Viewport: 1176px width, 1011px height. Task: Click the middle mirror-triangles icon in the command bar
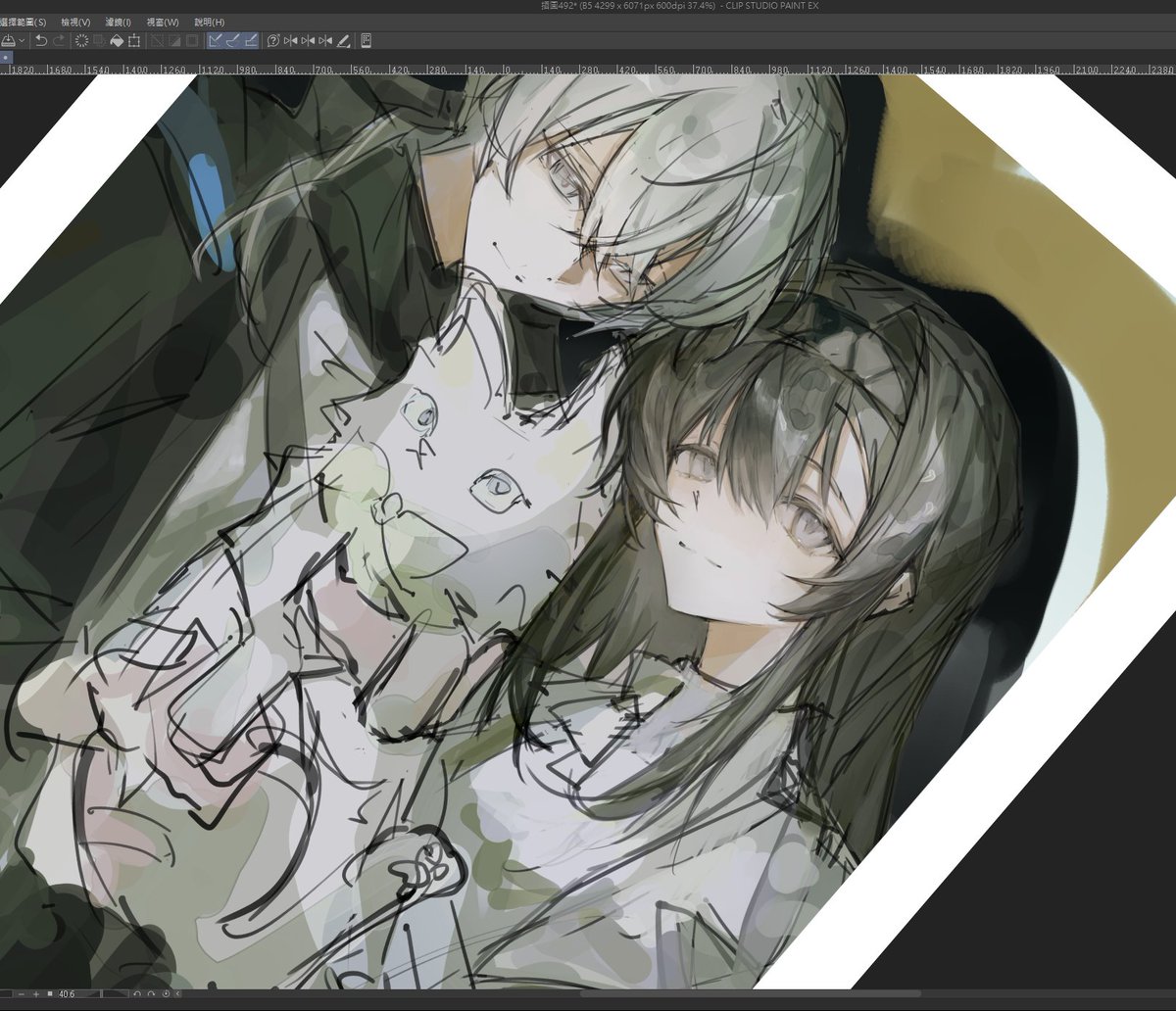pos(308,40)
